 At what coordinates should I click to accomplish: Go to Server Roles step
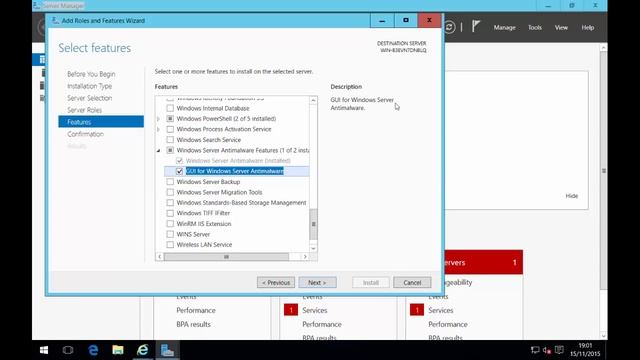(84, 110)
